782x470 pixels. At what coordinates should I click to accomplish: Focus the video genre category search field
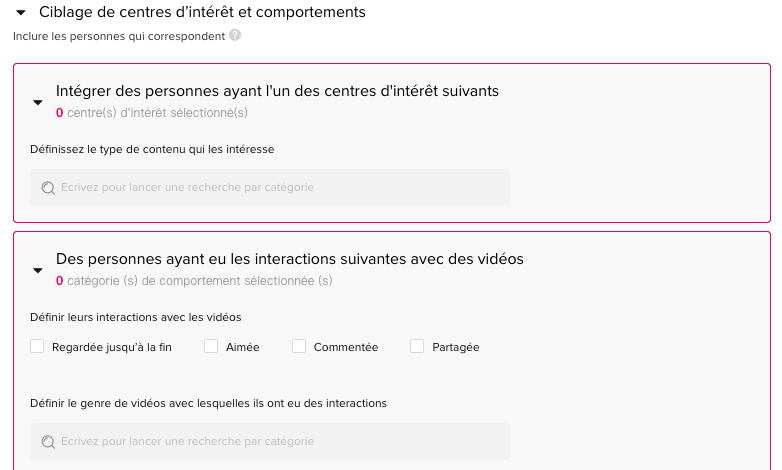pyautogui.click(x=280, y=442)
